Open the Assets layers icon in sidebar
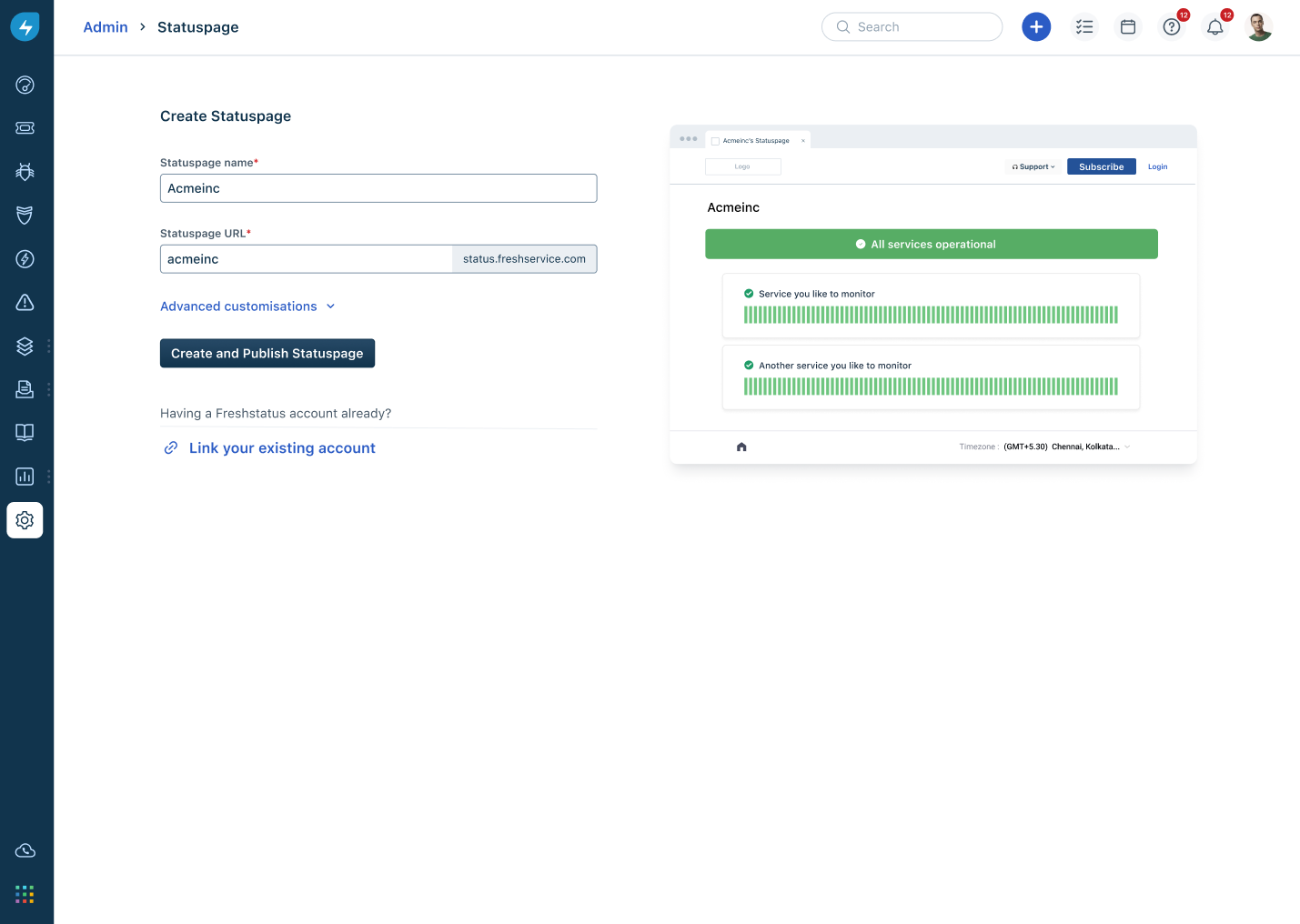Screen dimensions: 1300x924 click(x=25, y=346)
